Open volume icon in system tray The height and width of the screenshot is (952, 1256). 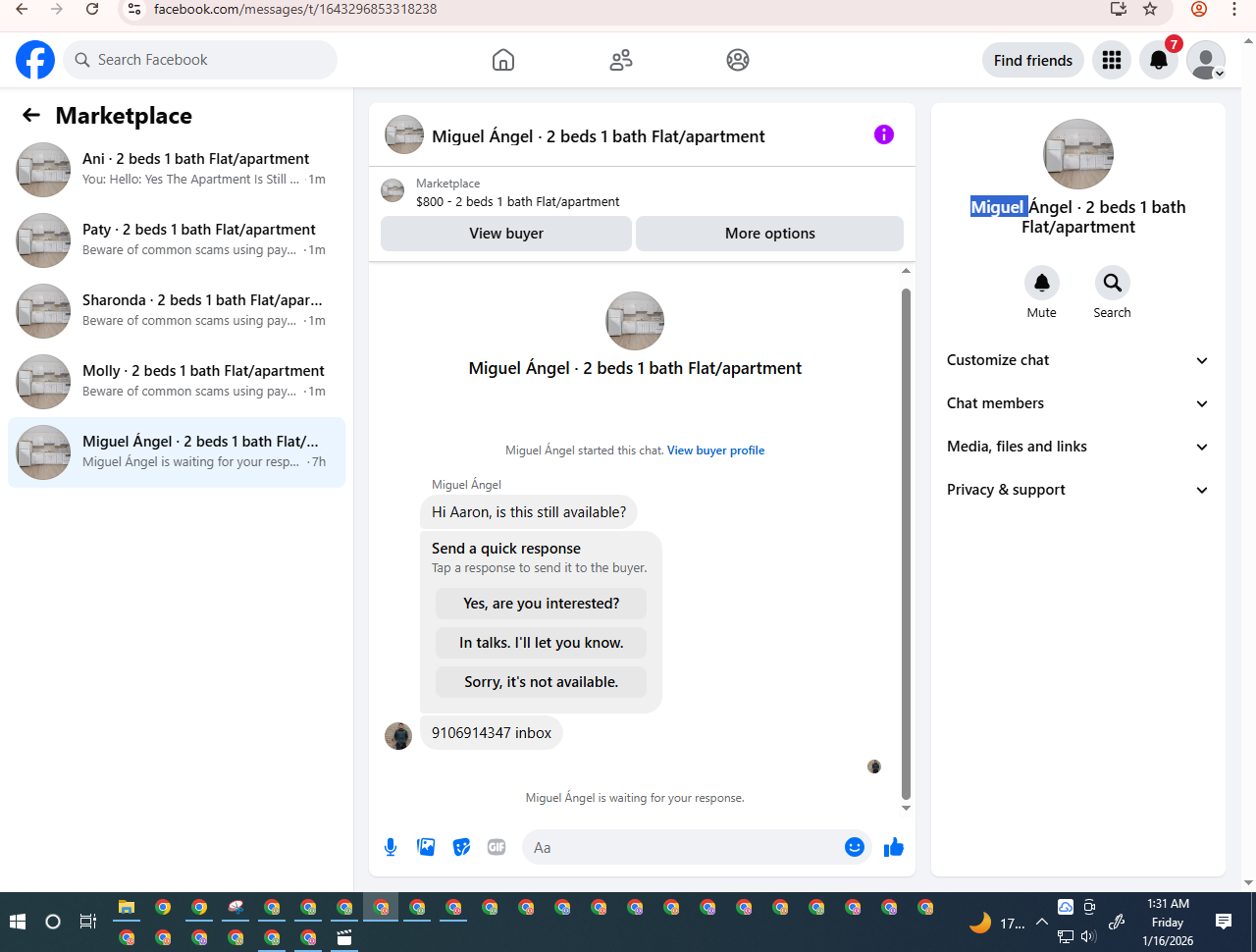pos(1088,936)
